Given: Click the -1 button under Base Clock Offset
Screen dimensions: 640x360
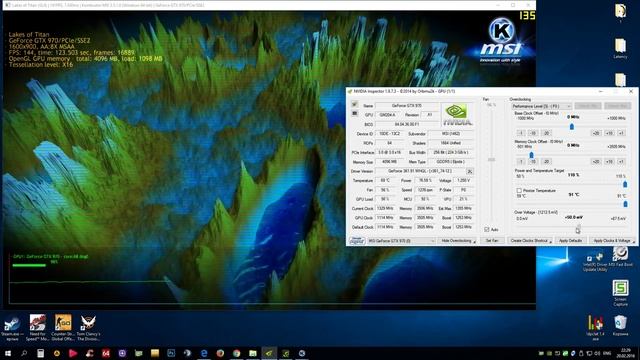Looking at the screenshot, I should [x=521, y=133].
